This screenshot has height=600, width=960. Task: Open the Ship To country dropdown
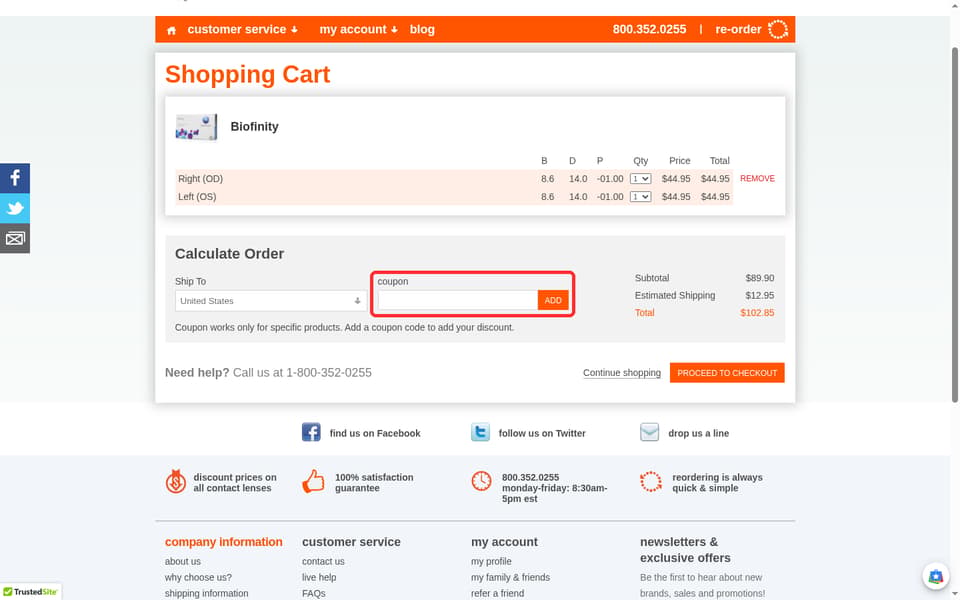(271, 301)
